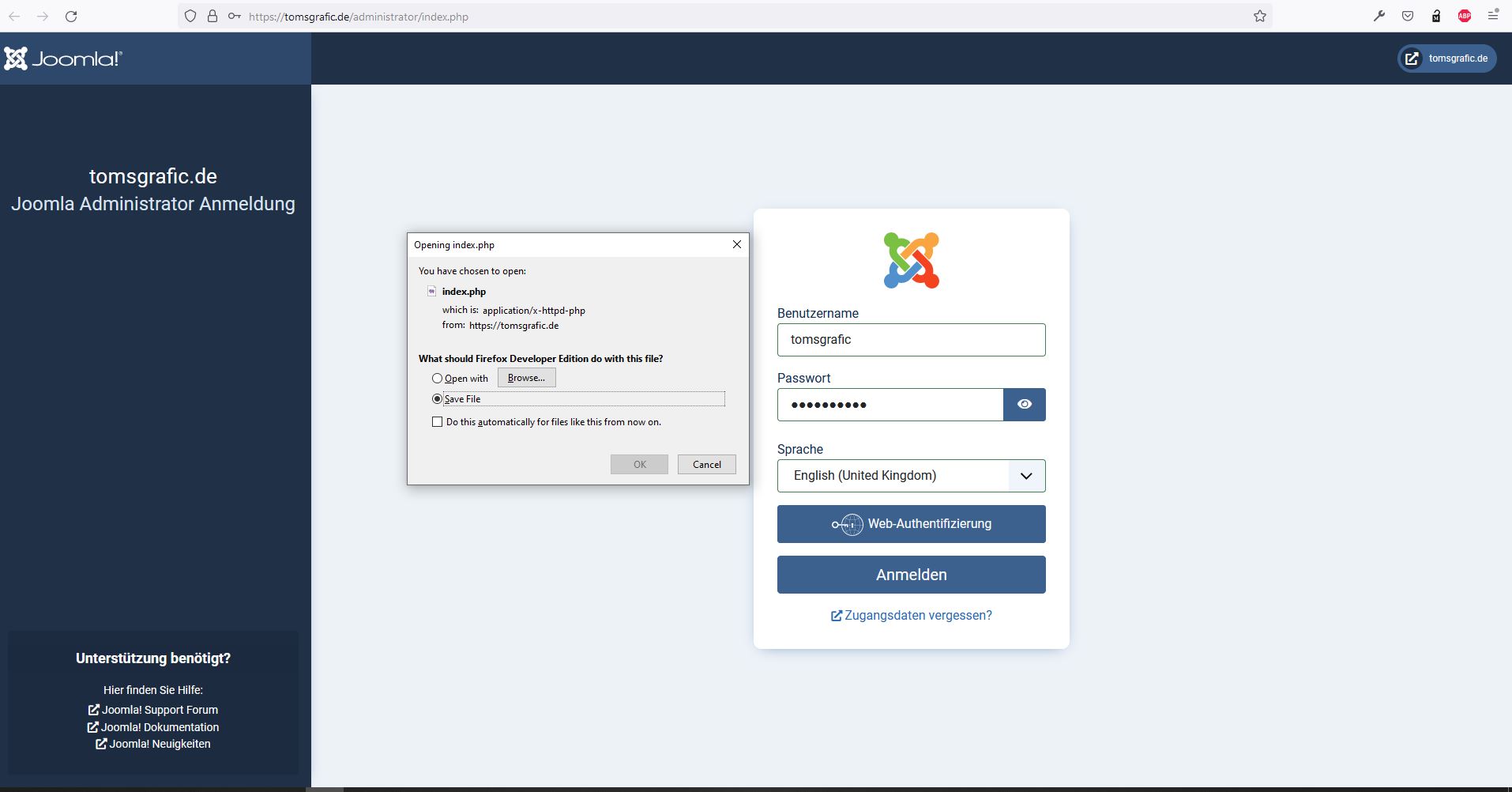Close the Opening index.php dialog
This screenshot has width=1512, height=792.
[737, 244]
